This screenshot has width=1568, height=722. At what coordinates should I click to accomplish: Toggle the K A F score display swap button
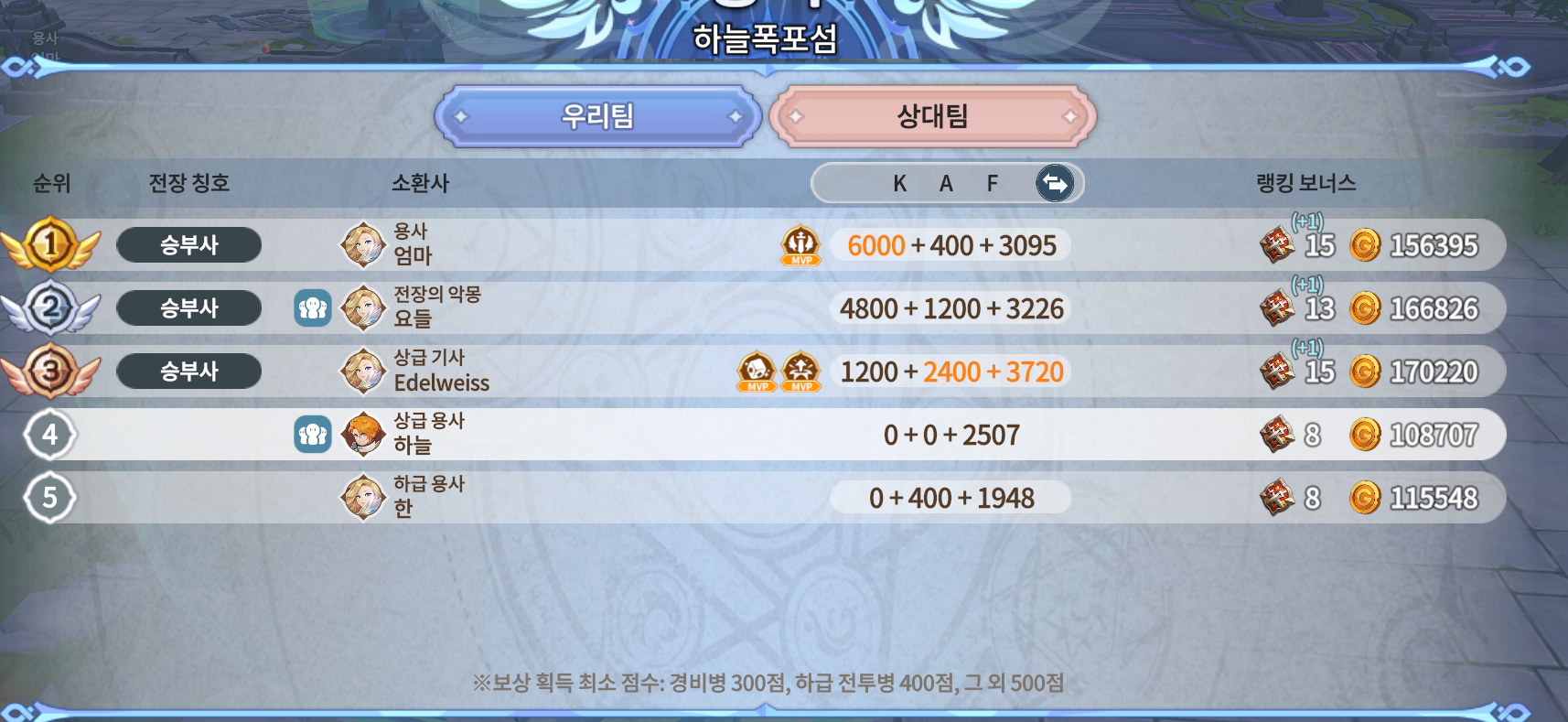[x=1055, y=183]
